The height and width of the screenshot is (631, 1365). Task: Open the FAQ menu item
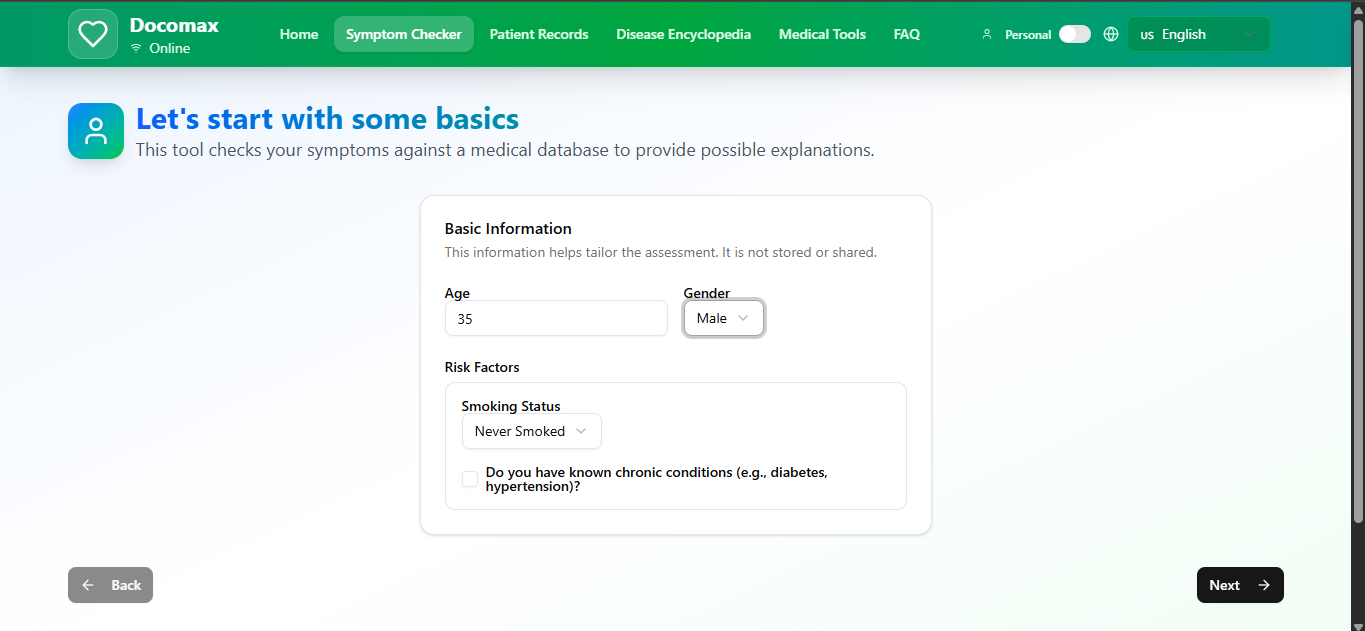click(907, 34)
